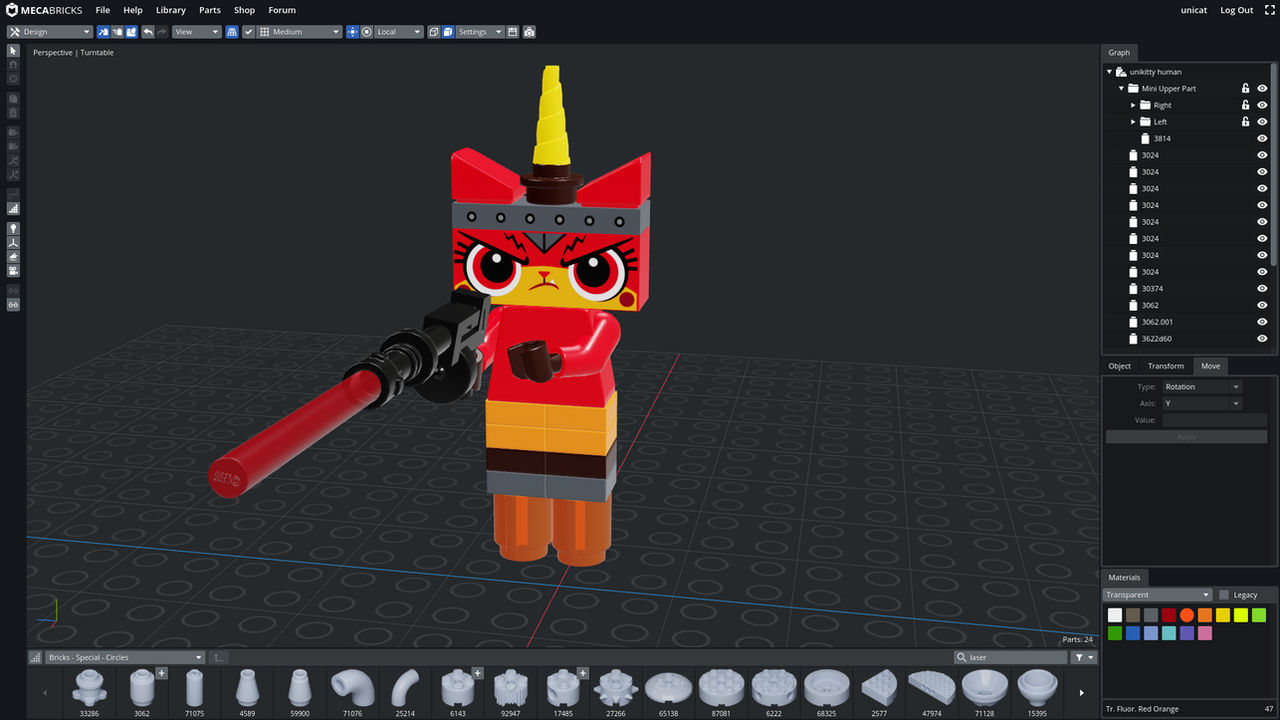1280x720 pixels.
Task: Toggle the lock on Mini Upper Part
Action: [1245, 88]
